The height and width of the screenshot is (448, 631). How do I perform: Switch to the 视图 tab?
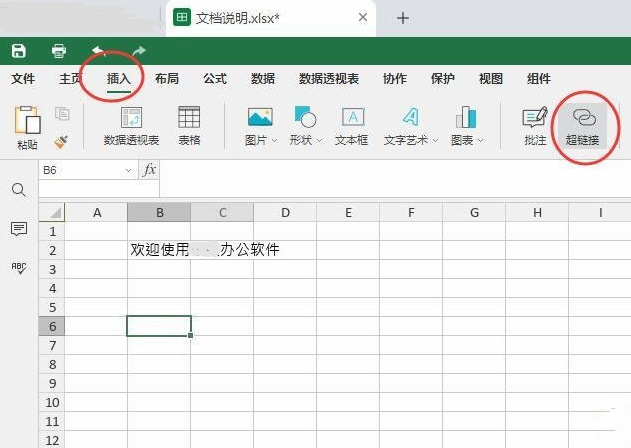[491, 79]
